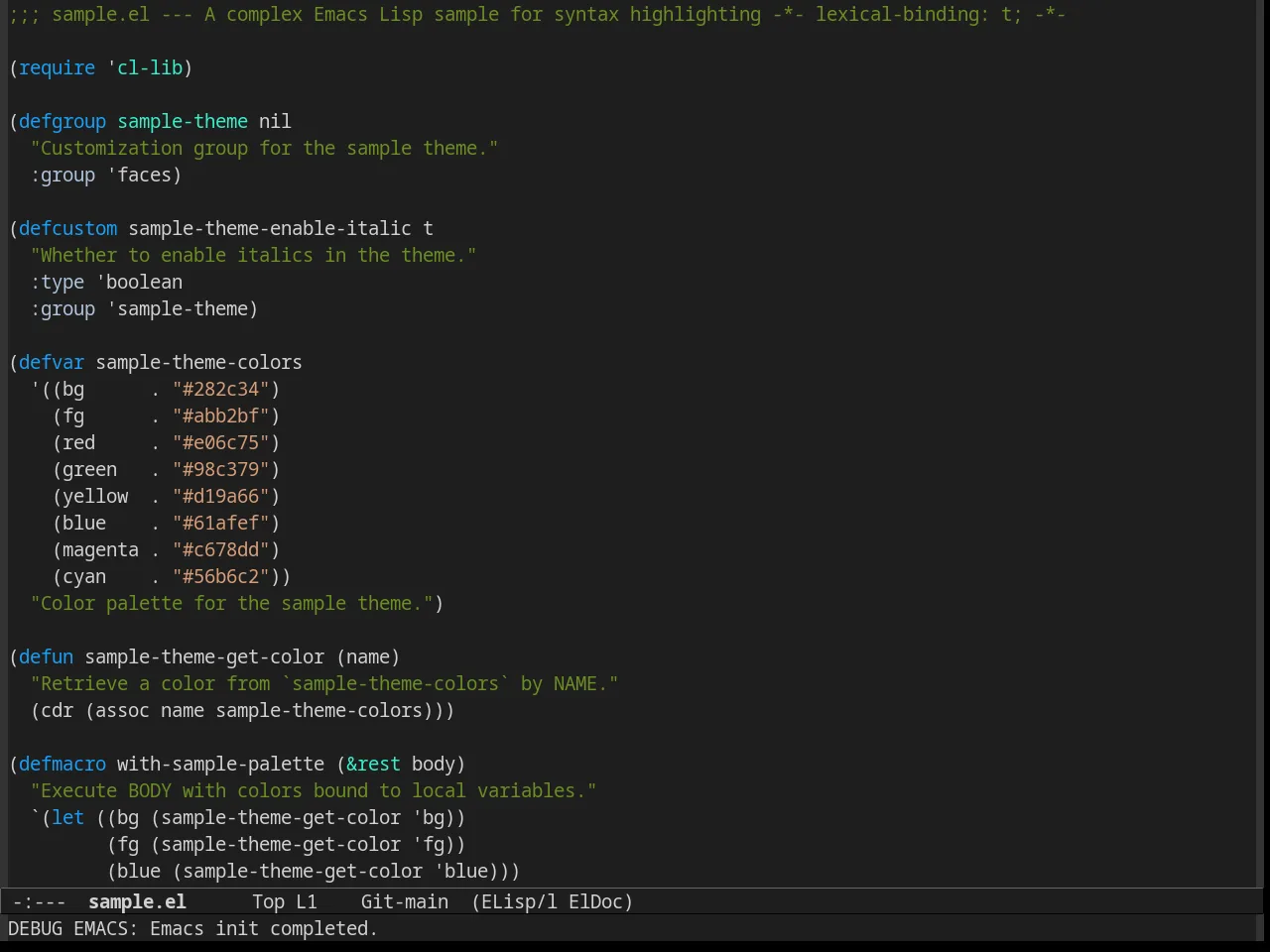Click the 'cdr' function call
The image size is (1270, 952).
click(x=57, y=710)
